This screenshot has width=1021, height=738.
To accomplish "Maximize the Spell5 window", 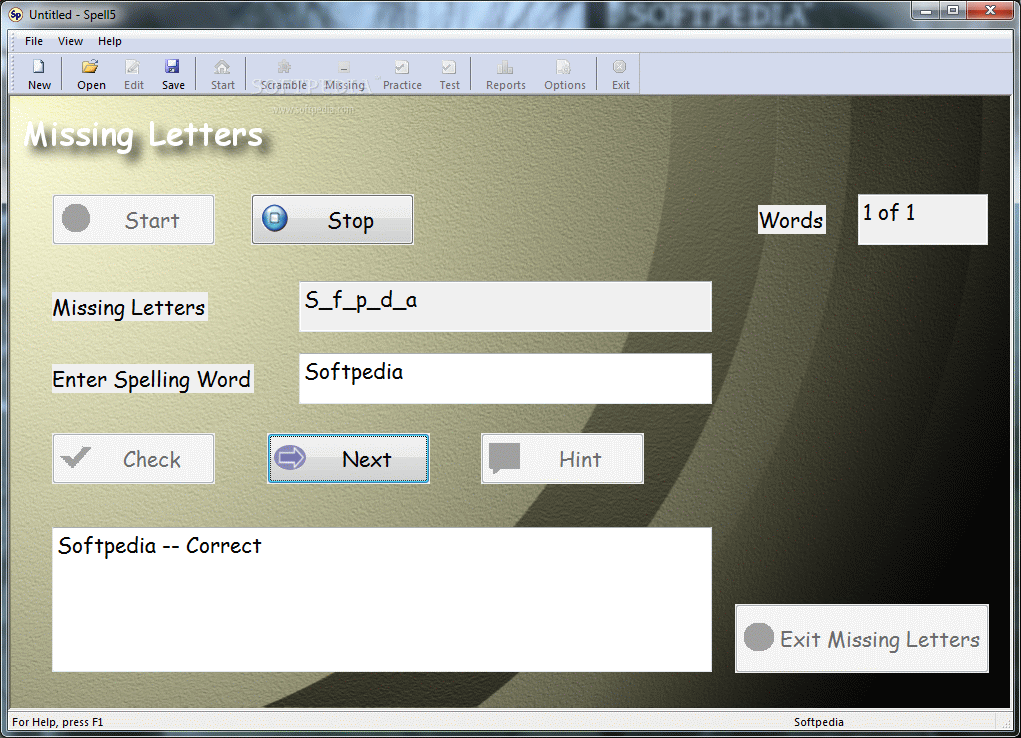I will [953, 10].
